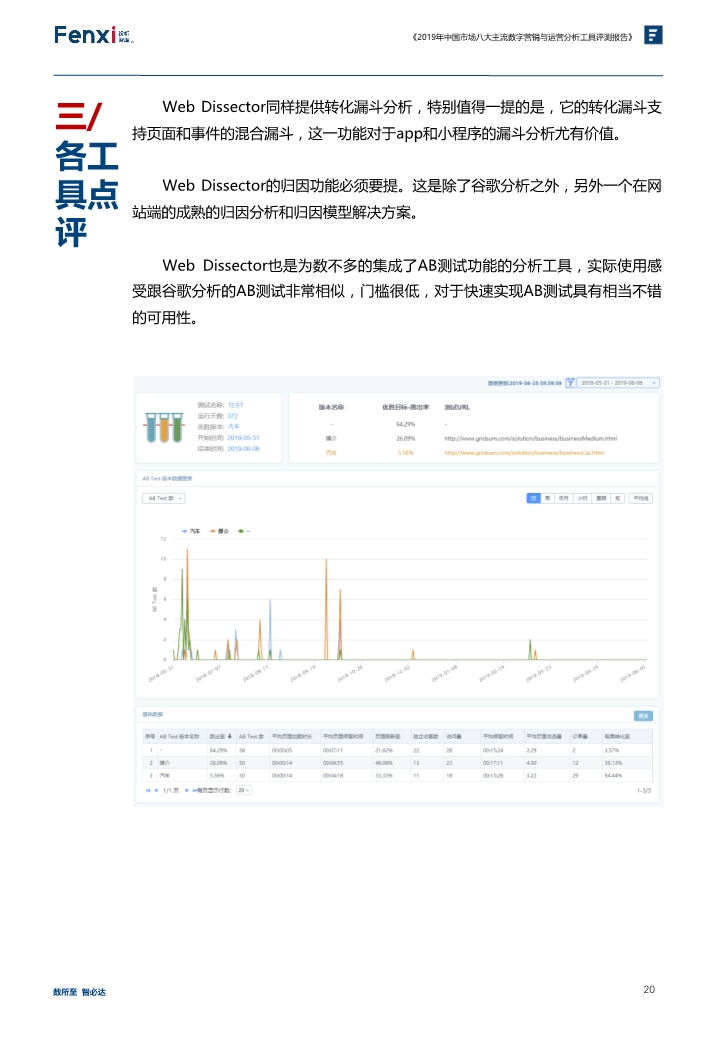Click the Fenxi logo in header
This screenshot has height=1038, width=720.
pyautogui.click(x=93, y=34)
